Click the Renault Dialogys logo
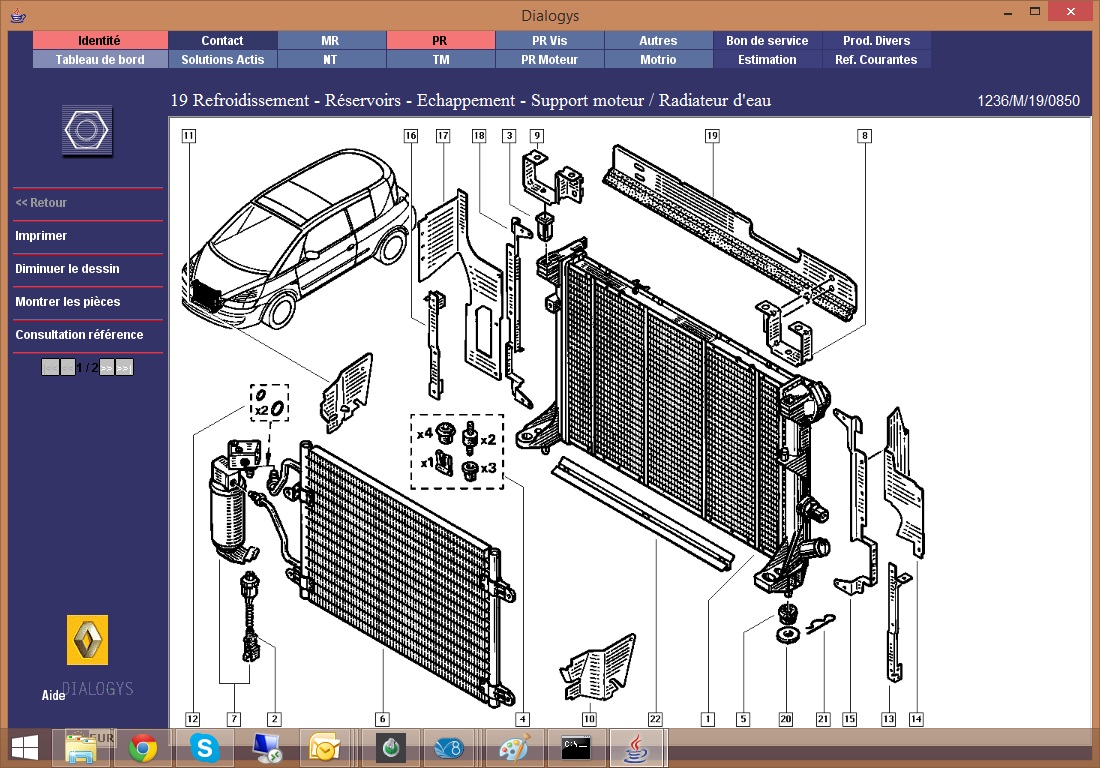The width and height of the screenshot is (1100, 768). (x=87, y=640)
